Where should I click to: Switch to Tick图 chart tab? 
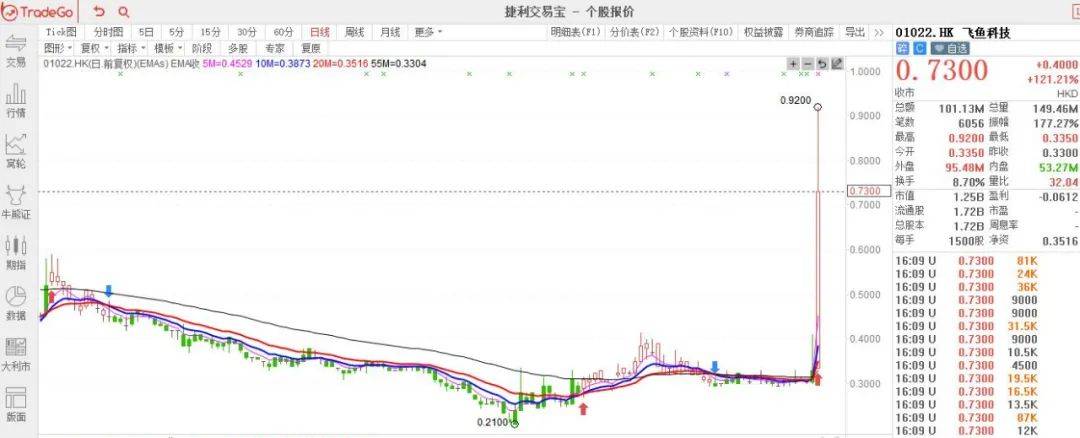tap(61, 32)
